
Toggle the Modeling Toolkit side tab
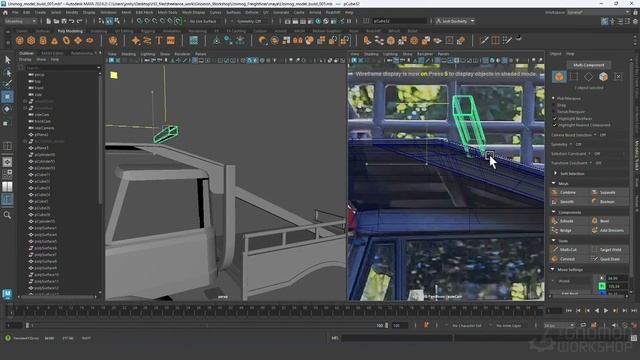point(636,155)
